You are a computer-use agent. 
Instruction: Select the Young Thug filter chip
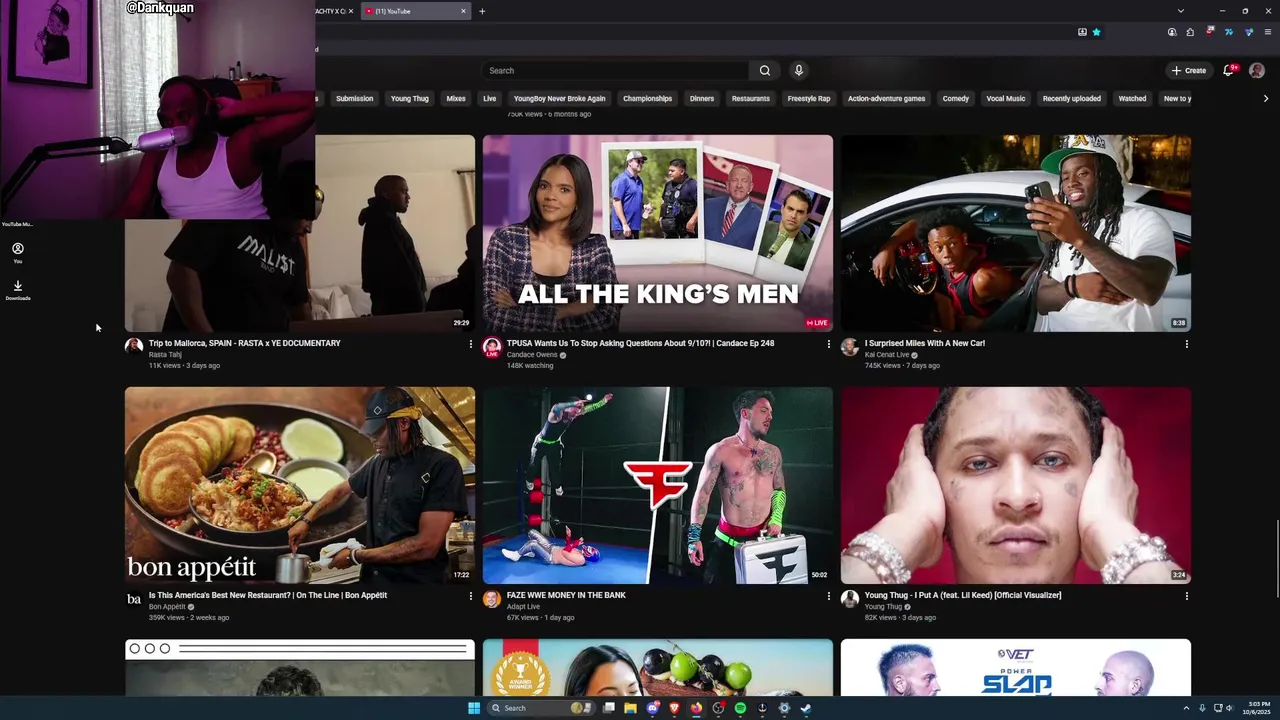(410, 98)
